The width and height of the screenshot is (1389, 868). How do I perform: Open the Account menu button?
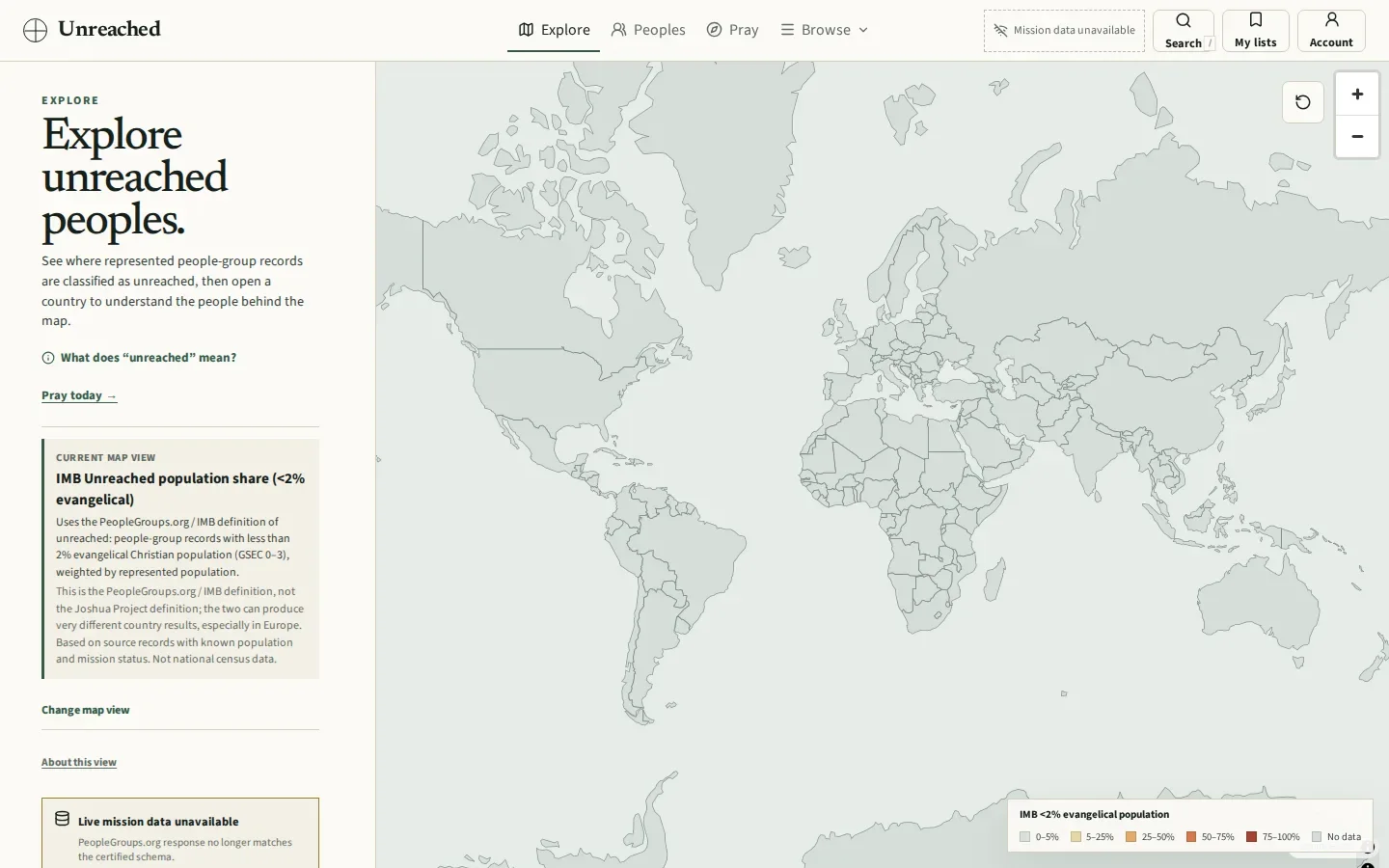[x=1331, y=31]
